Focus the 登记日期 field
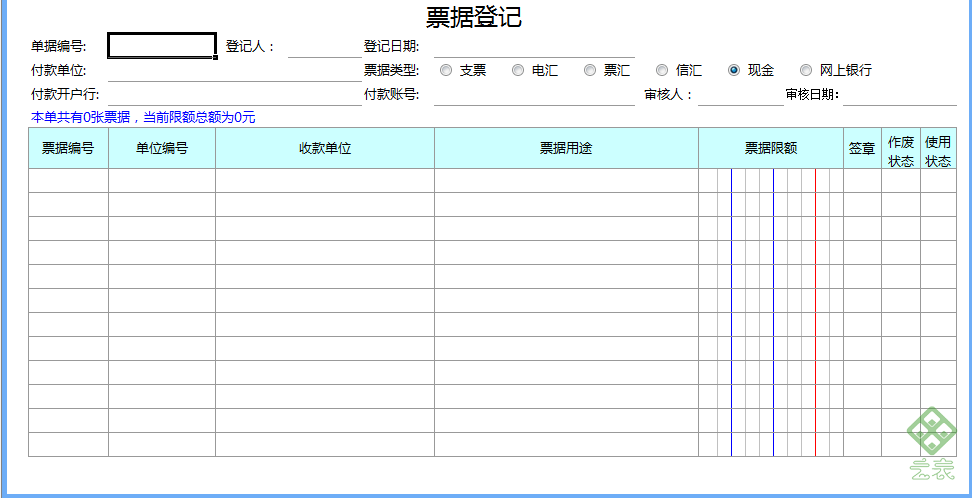This screenshot has width=972, height=498. [x=534, y=47]
